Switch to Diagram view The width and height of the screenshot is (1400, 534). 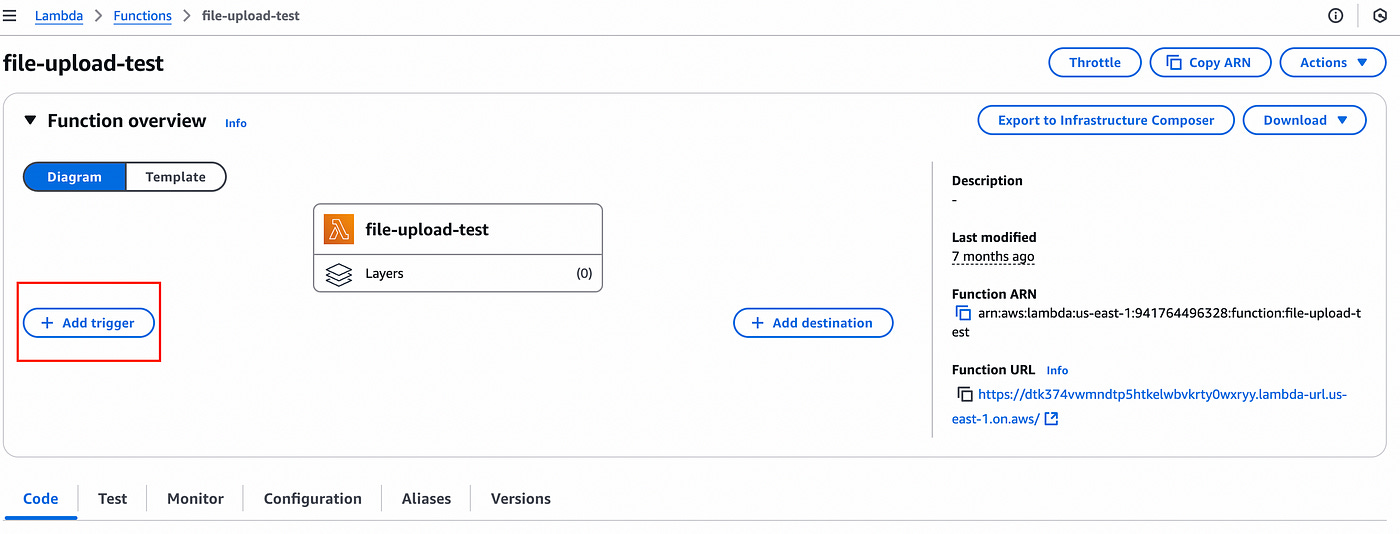75,177
